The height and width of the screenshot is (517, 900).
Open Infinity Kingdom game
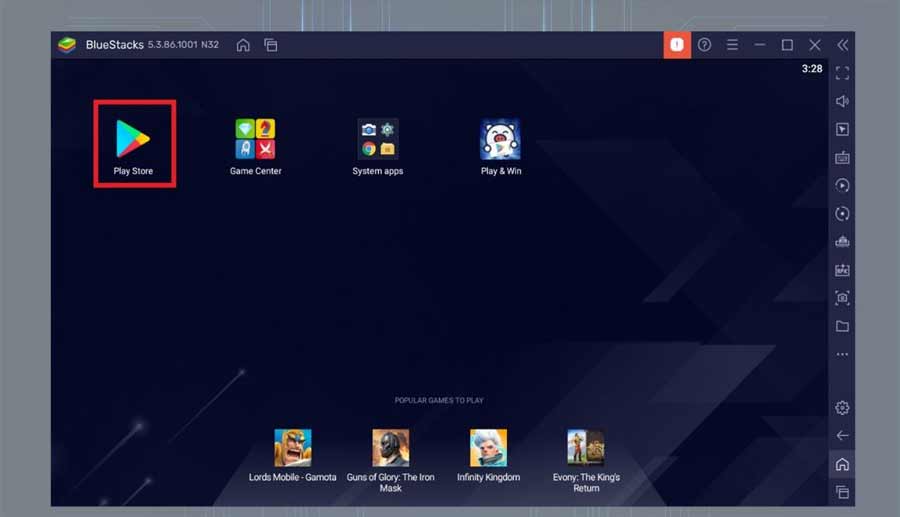point(488,448)
